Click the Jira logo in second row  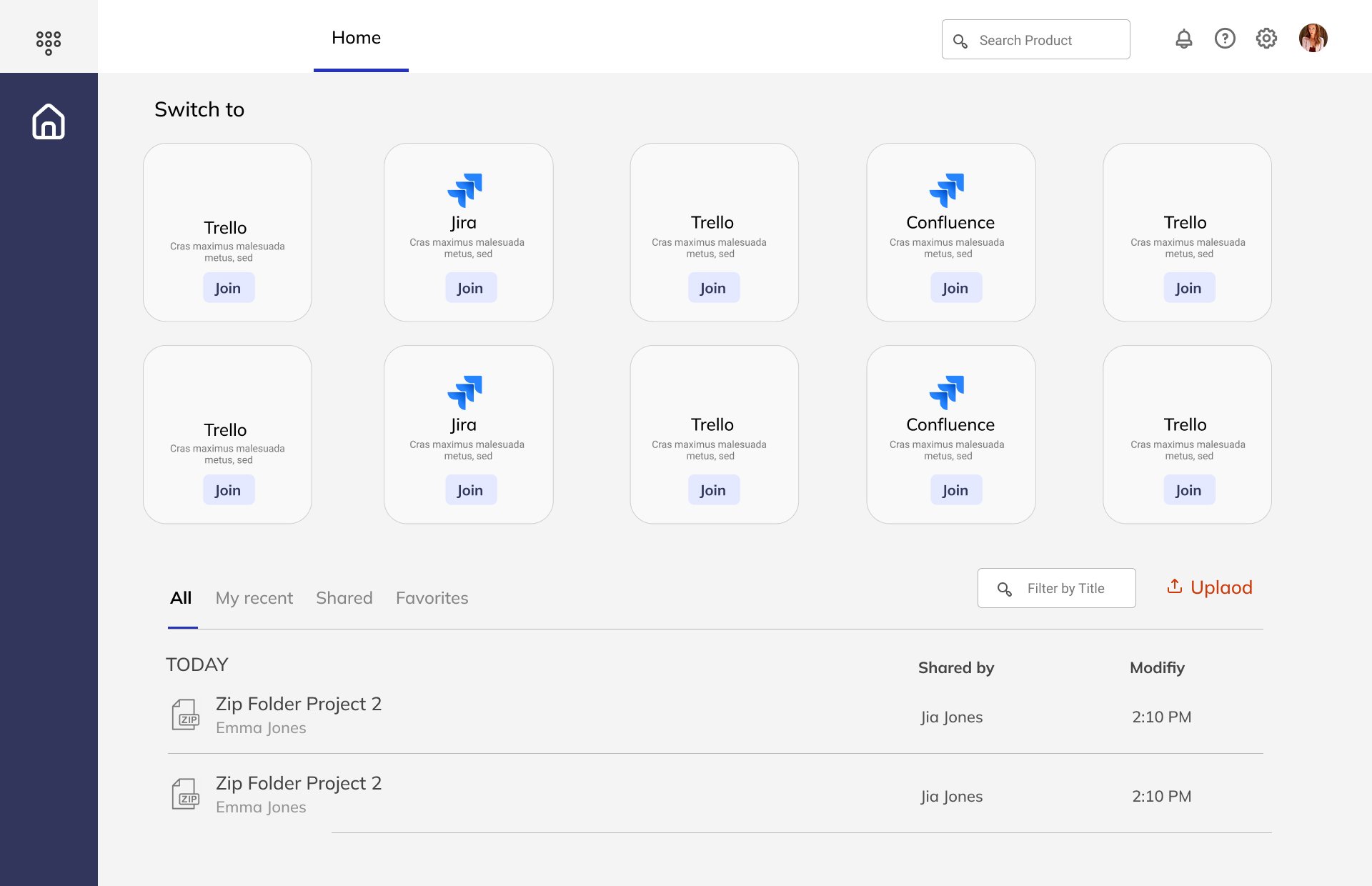click(x=464, y=392)
